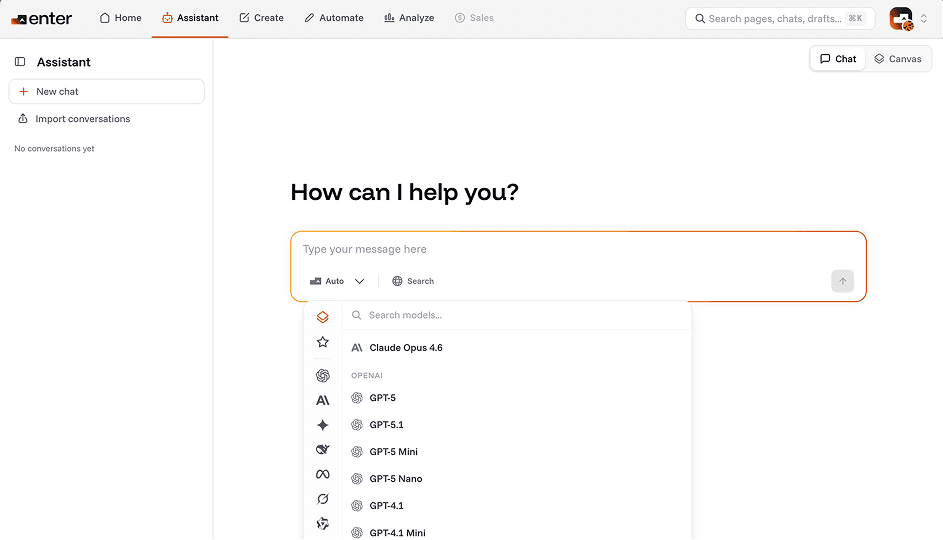Toggle web Search option
Image resolution: width=943 pixels, height=540 pixels.
[x=413, y=281]
